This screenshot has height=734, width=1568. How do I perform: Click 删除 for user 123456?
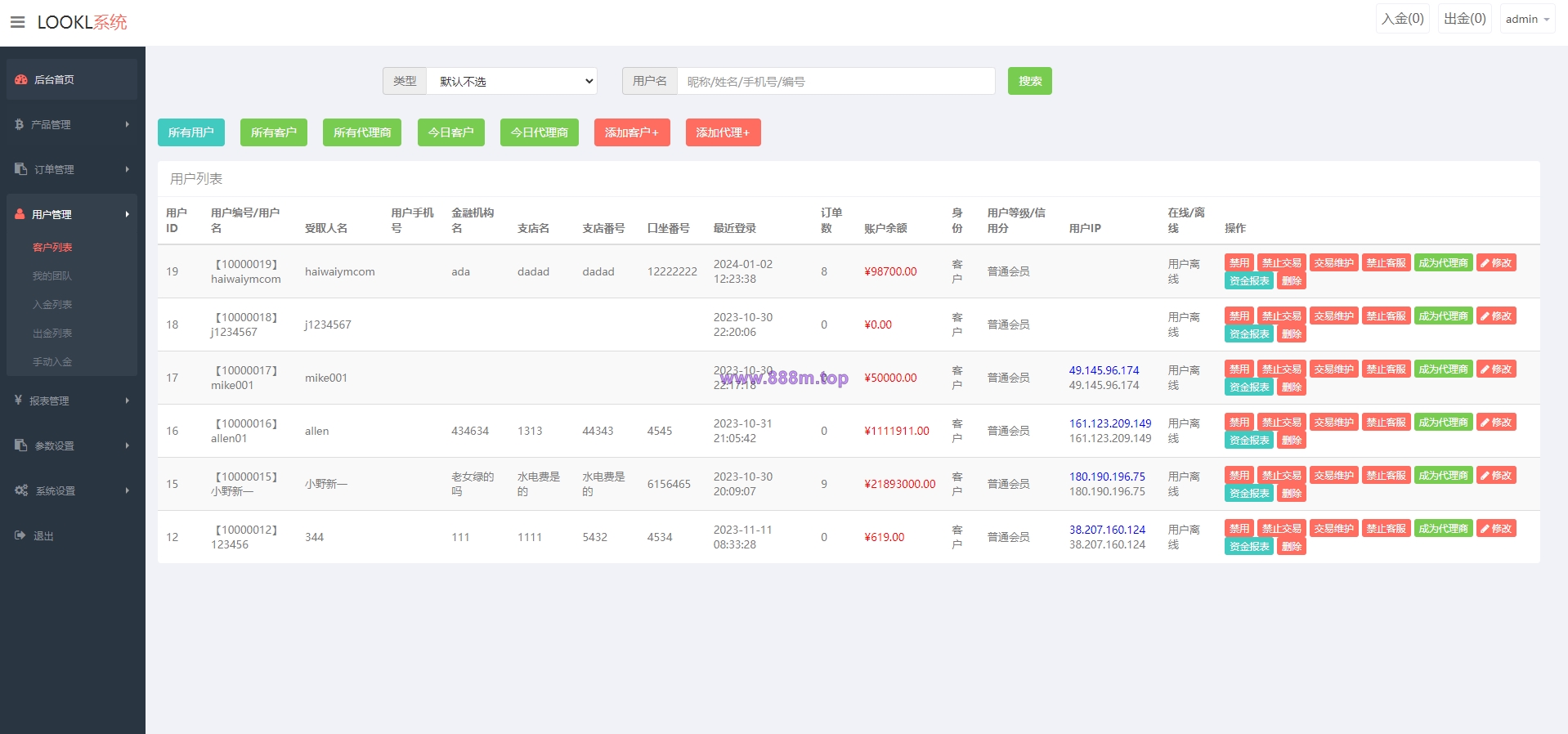[1292, 546]
